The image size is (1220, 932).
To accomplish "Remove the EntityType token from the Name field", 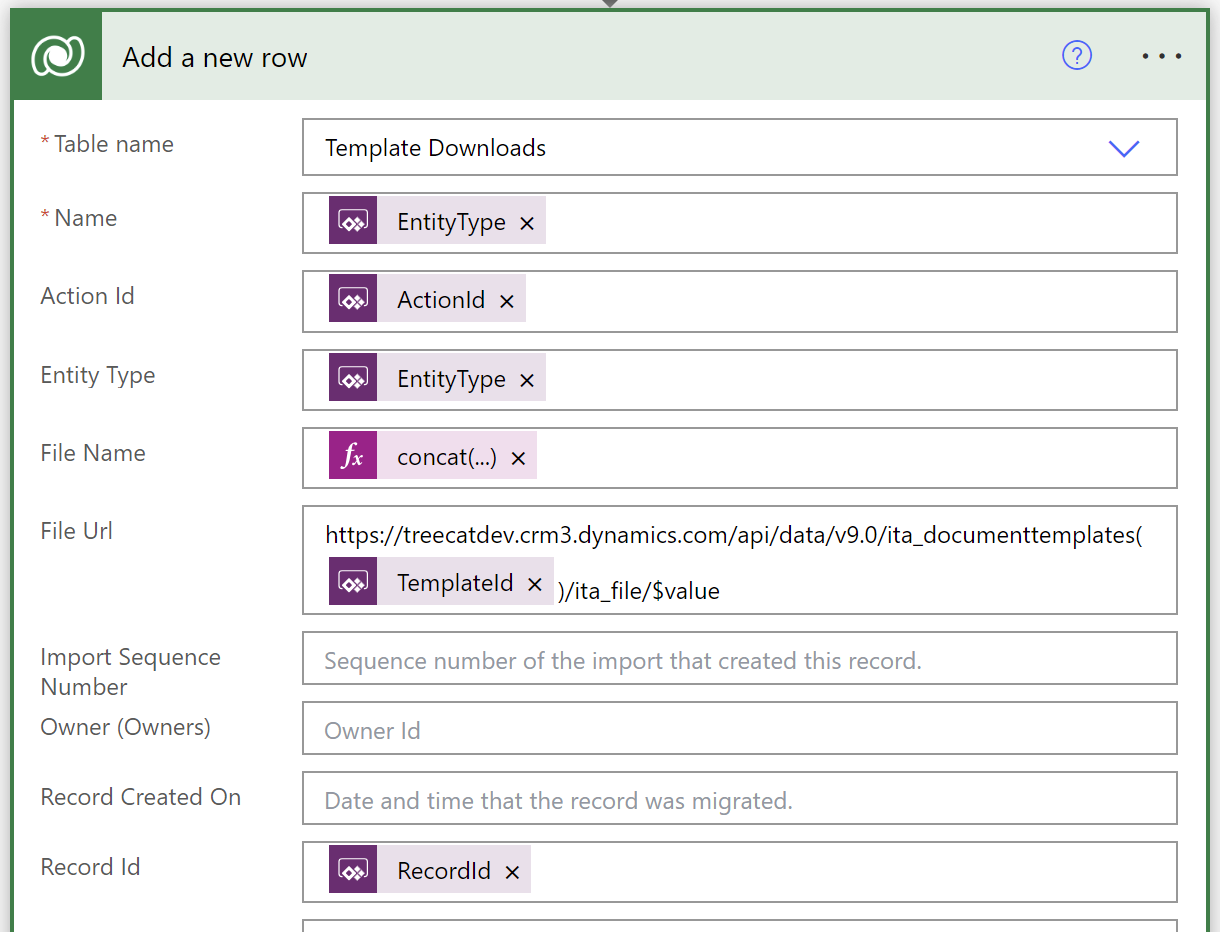I will [x=527, y=223].
